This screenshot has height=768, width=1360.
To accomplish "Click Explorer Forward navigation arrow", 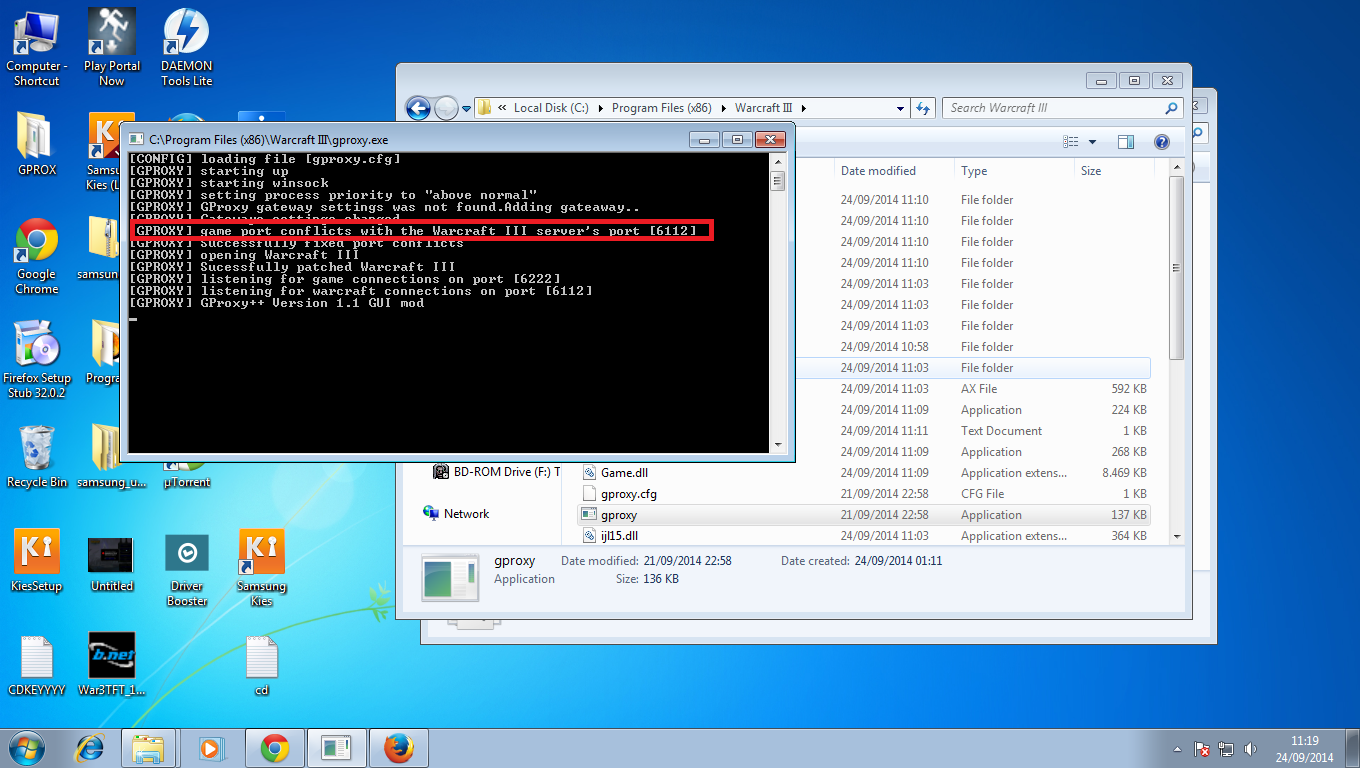I will point(446,108).
